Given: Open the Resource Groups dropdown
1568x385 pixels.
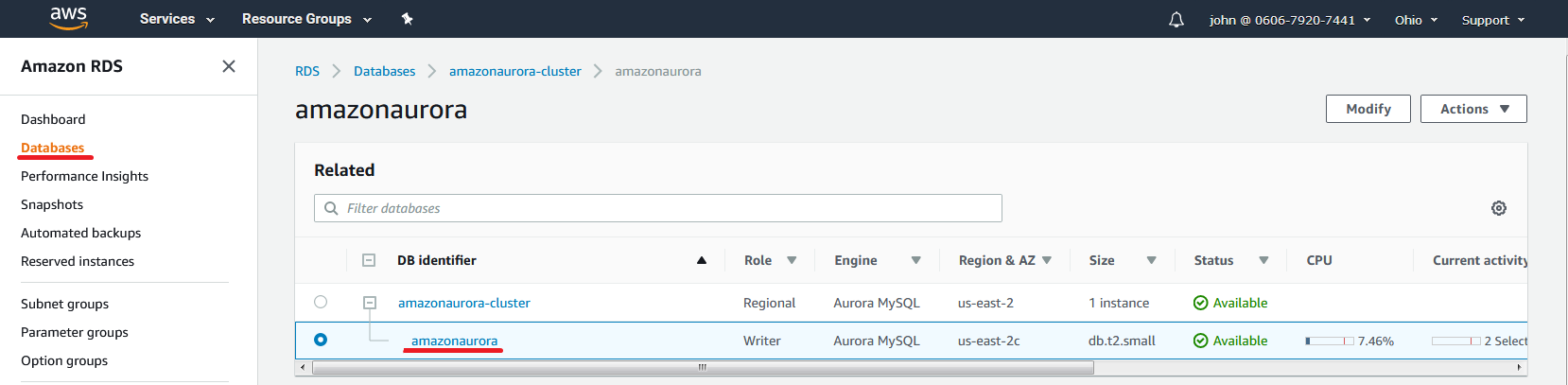Looking at the screenshot, I should (x=306, y=19).
